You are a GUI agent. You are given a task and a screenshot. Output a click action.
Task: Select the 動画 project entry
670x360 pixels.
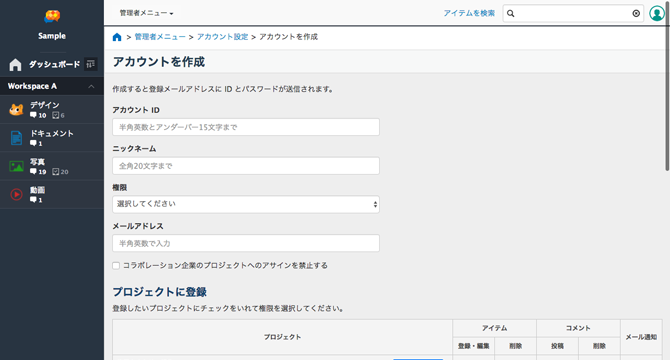52,194
